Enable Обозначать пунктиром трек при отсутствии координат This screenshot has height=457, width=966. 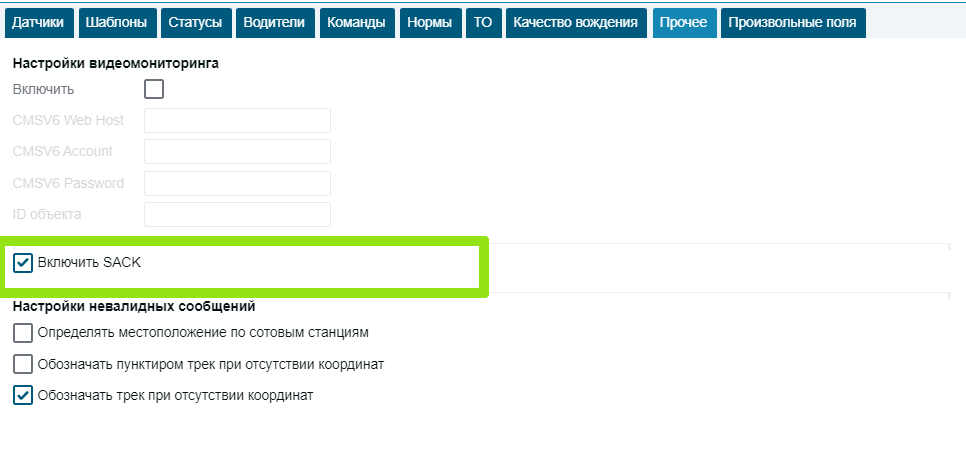(23, 364)
